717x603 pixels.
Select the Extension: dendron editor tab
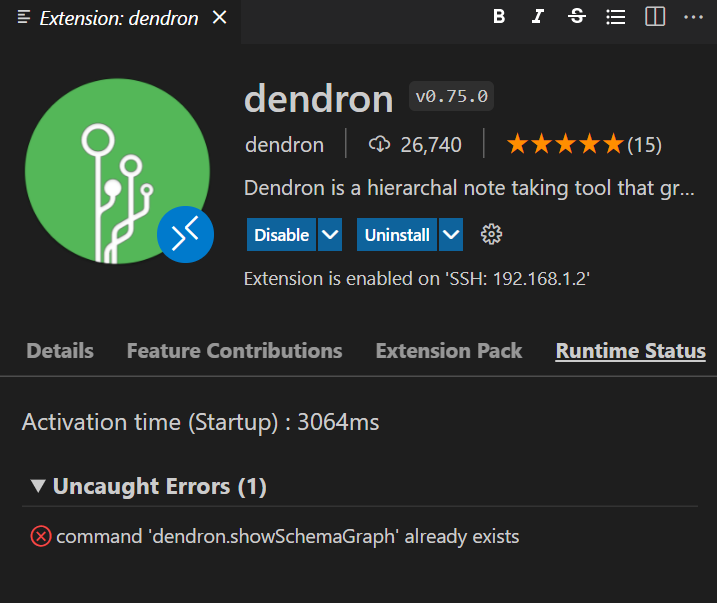(x=121, y=19)
